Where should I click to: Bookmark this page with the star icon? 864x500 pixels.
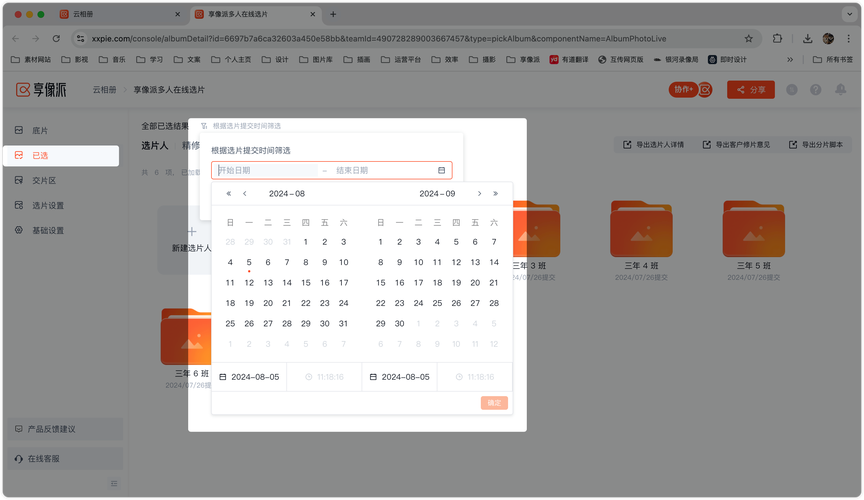click(749, 39)
